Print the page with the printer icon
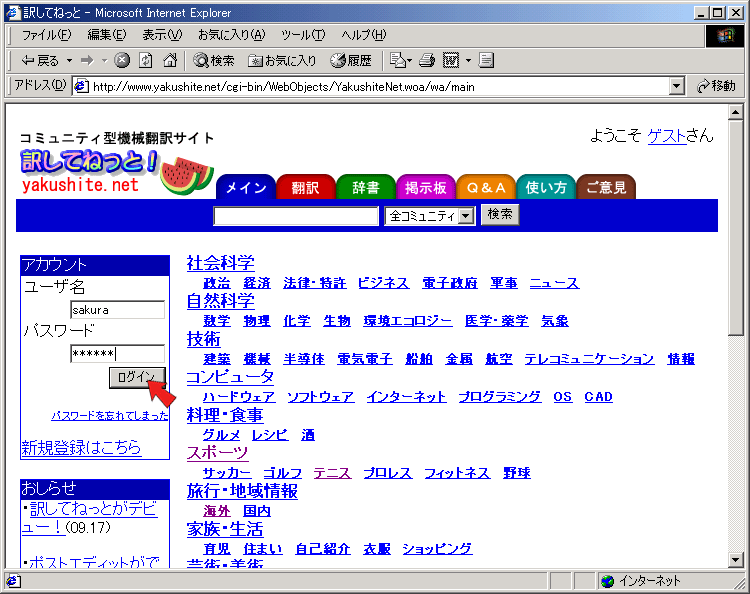This screenshot has height=594, width=750. pyautogui.click(x=427, y=60)
